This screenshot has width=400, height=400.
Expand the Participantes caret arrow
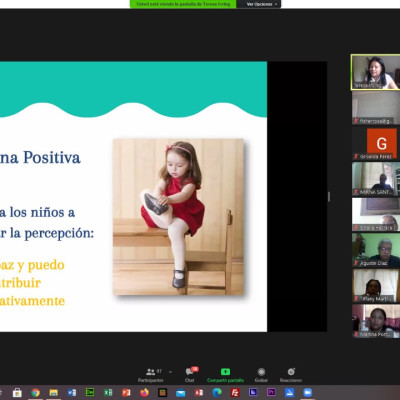point(170,371)
